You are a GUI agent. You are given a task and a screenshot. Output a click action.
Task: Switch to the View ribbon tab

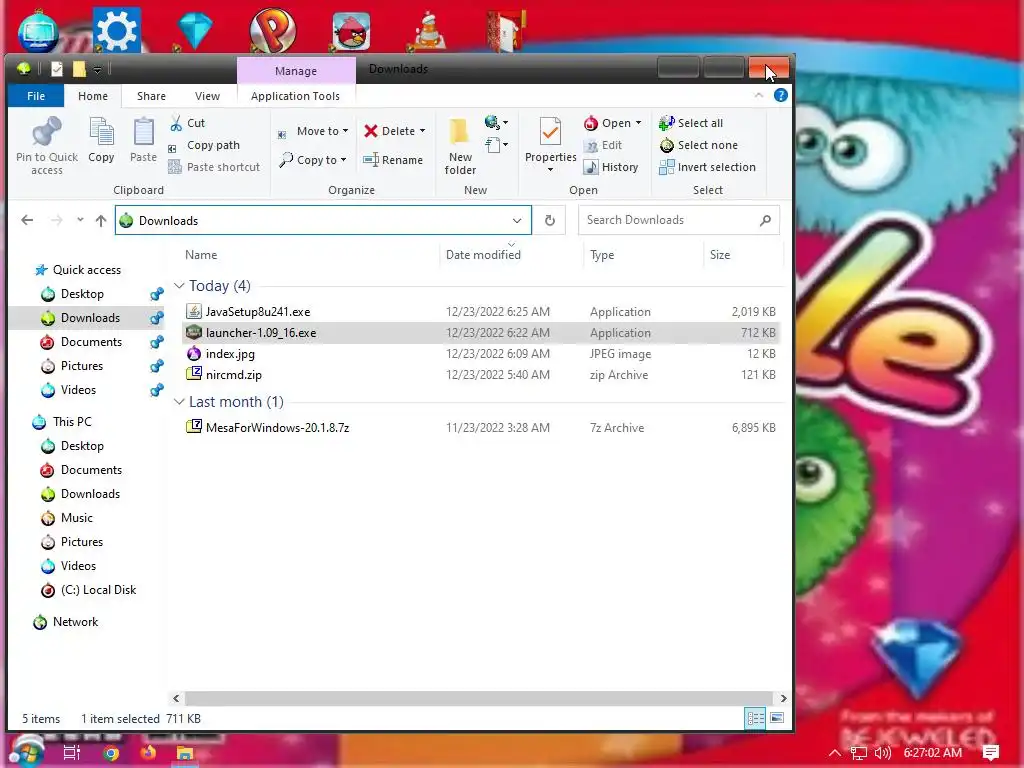(x=207, y=96)
